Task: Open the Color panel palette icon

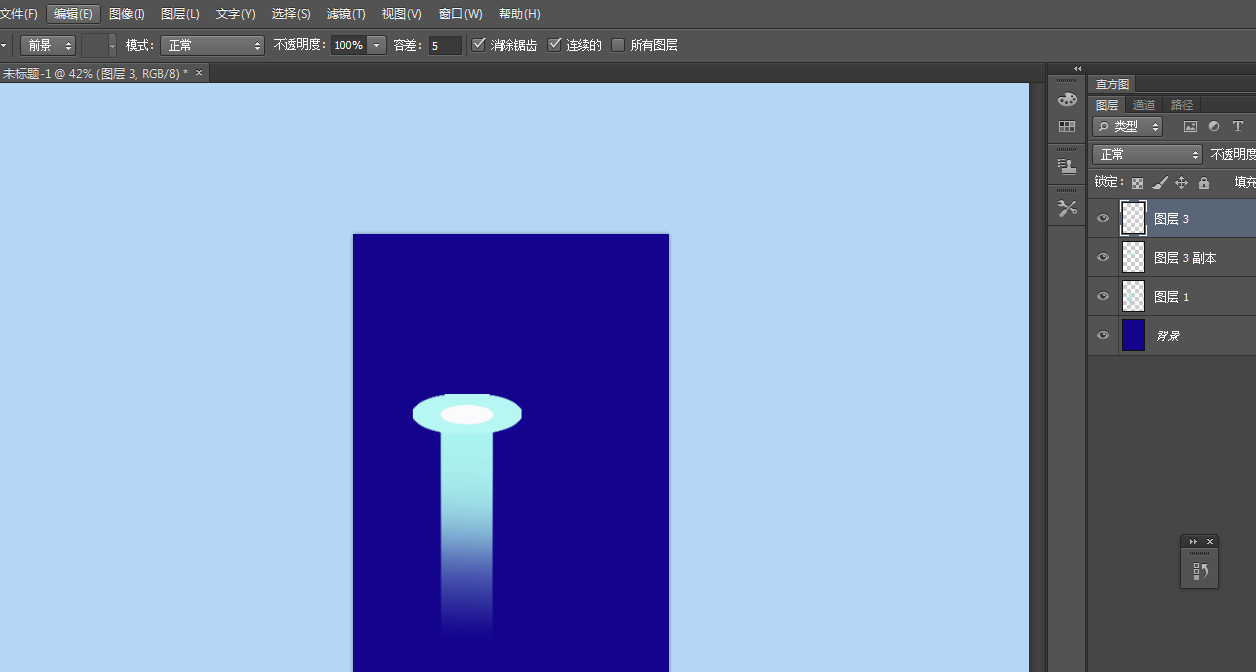Action: tap(1067, 99)
